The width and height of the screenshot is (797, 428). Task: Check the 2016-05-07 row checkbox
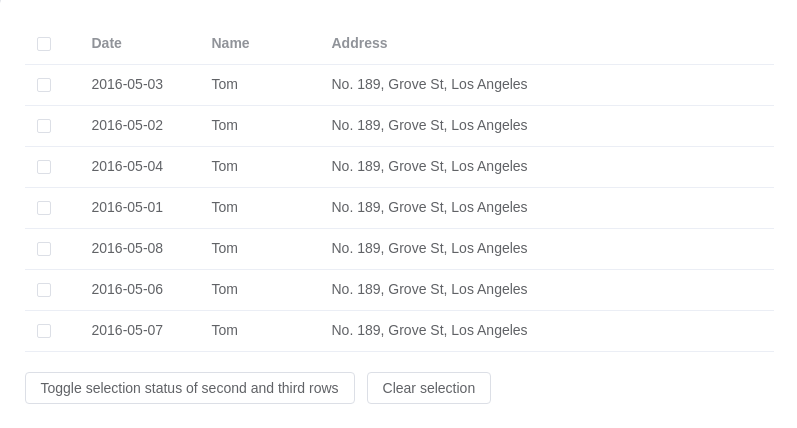[44, 331]
